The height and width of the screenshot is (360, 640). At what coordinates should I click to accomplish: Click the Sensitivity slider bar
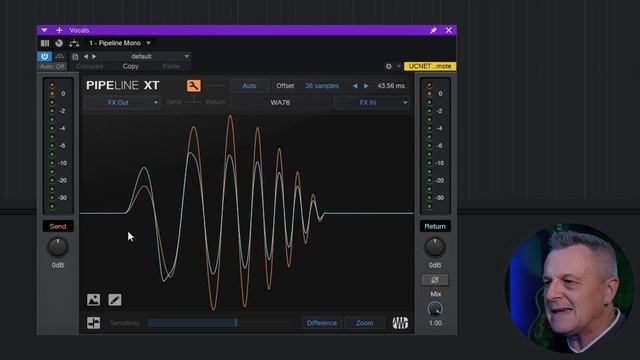point(221,323)
